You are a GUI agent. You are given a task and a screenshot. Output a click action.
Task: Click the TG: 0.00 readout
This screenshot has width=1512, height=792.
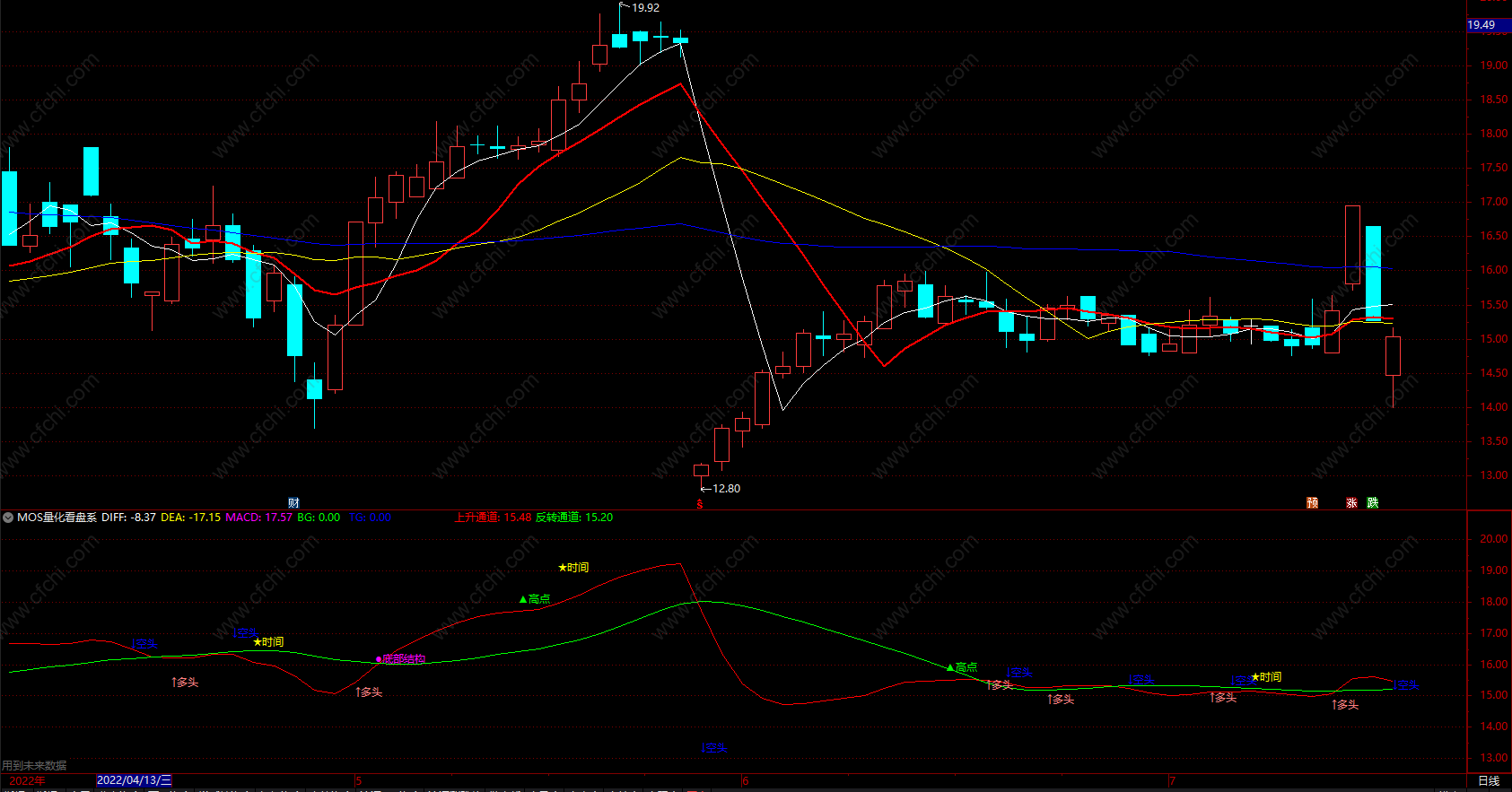(x=370, y=518)
